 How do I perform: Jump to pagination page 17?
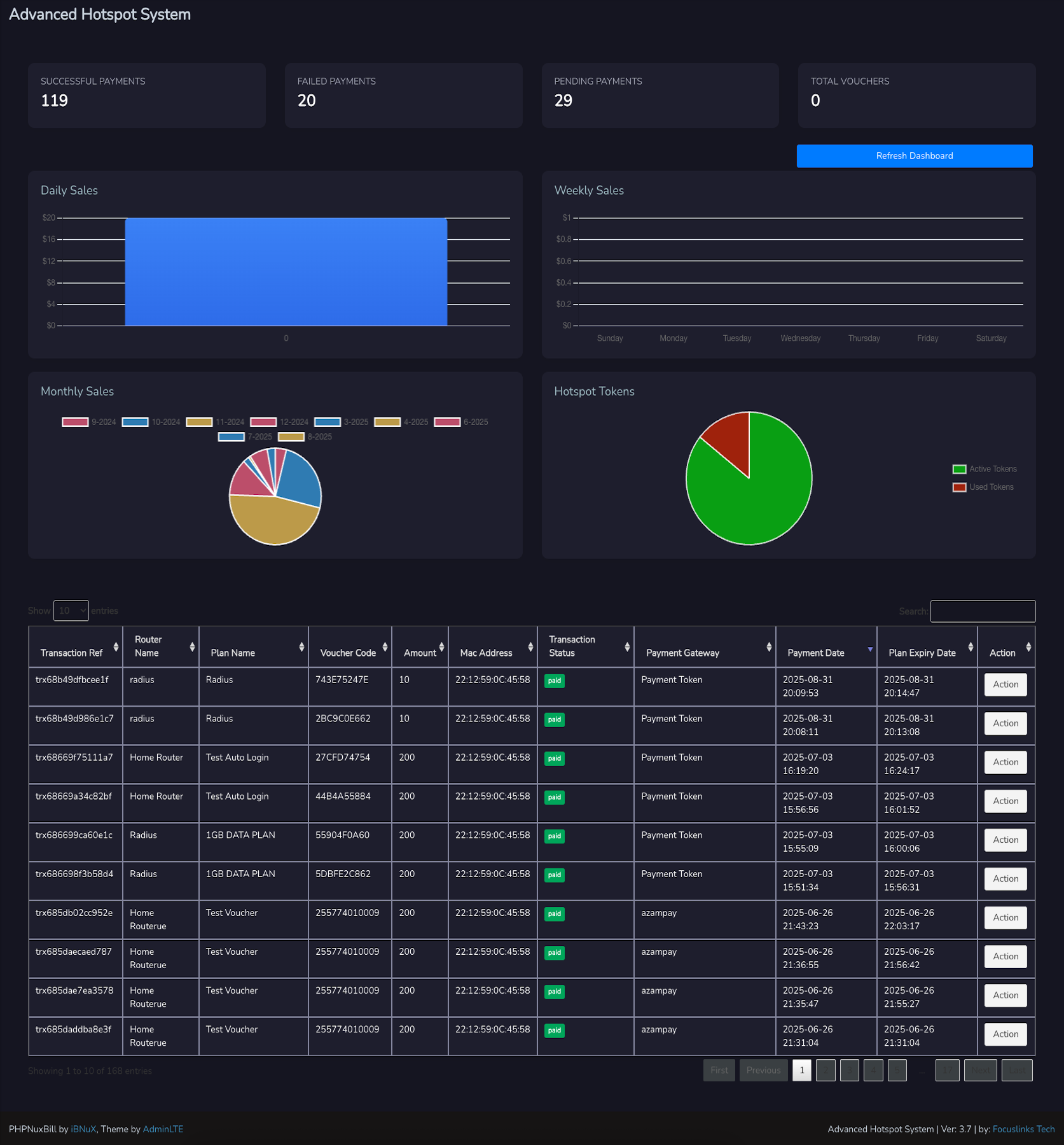(948, 1070)
